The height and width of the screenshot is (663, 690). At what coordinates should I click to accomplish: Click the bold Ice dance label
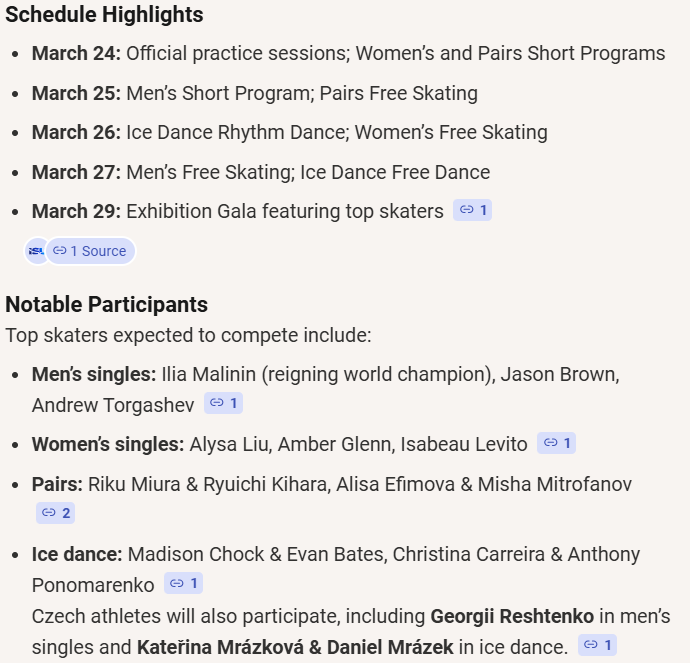coord(77,554)
